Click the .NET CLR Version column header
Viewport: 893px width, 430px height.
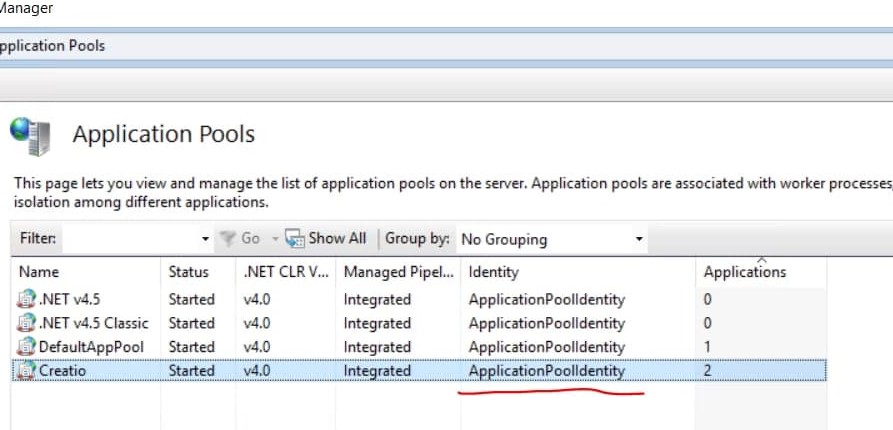coord(285,272)
